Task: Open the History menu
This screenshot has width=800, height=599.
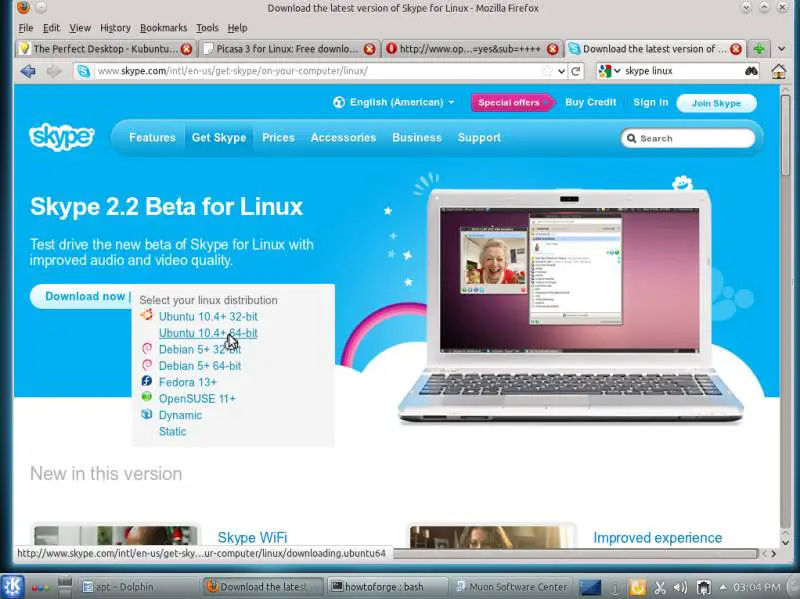Action: point(115,28)
